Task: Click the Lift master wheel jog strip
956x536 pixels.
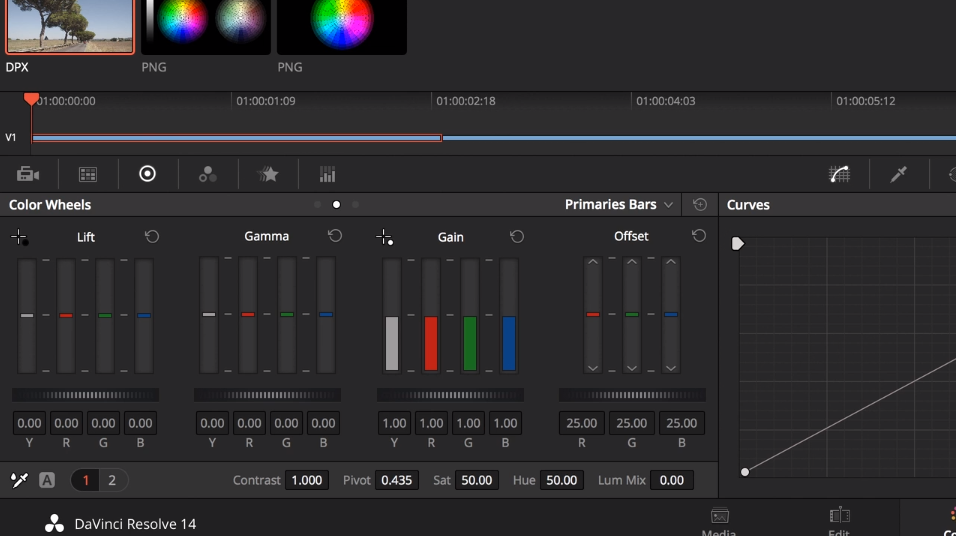Action: (85, 395)
